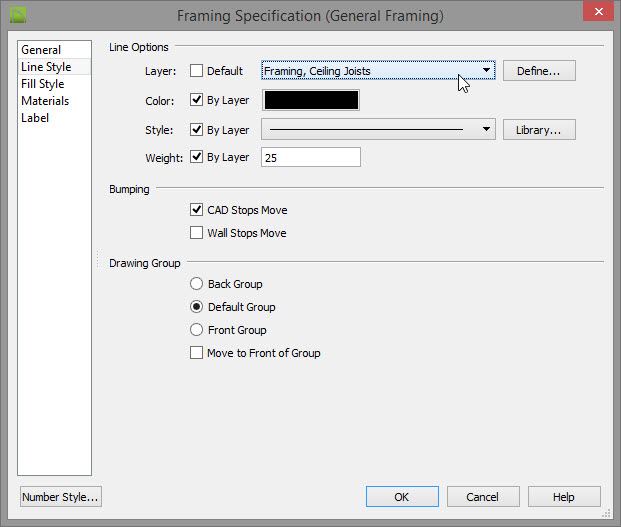Disable Weight By Layer checkbox
Viewport: 621px width, 527px height.
point(196,157)
